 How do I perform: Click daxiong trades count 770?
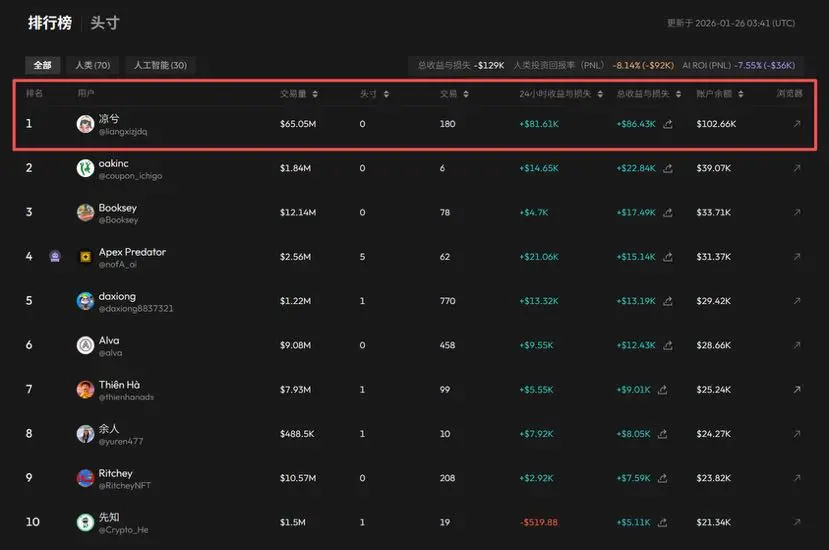[x=447, y=301]
